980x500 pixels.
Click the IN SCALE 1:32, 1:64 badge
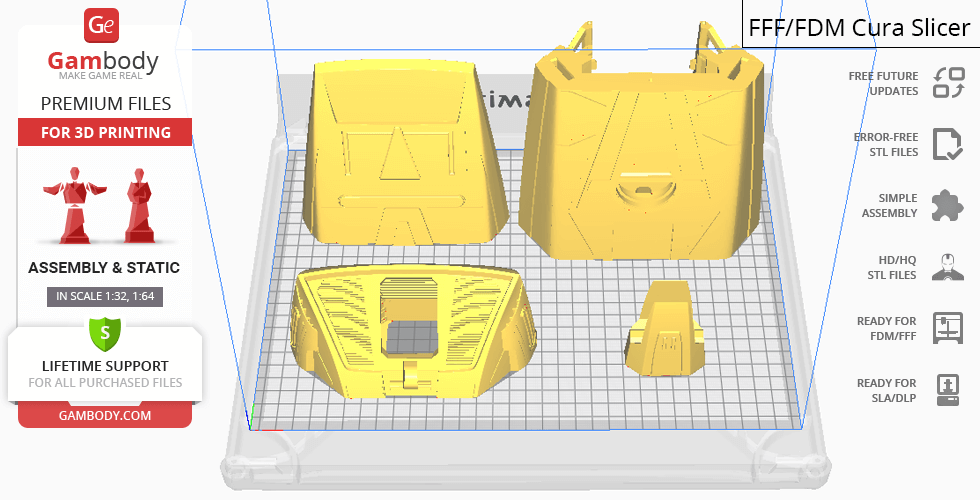[105, 296]
